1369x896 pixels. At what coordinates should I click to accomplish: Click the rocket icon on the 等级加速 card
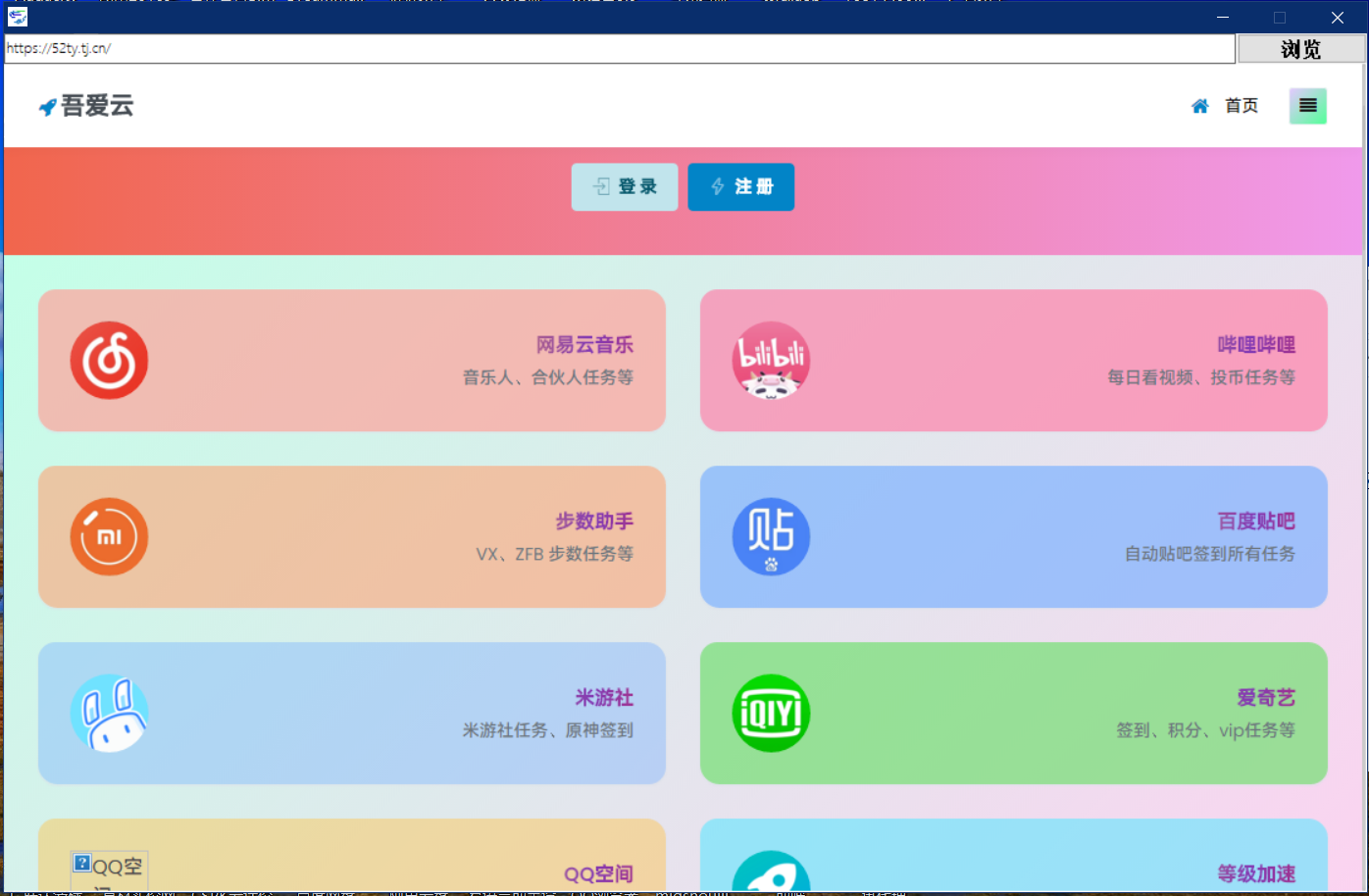pos(771,872)
